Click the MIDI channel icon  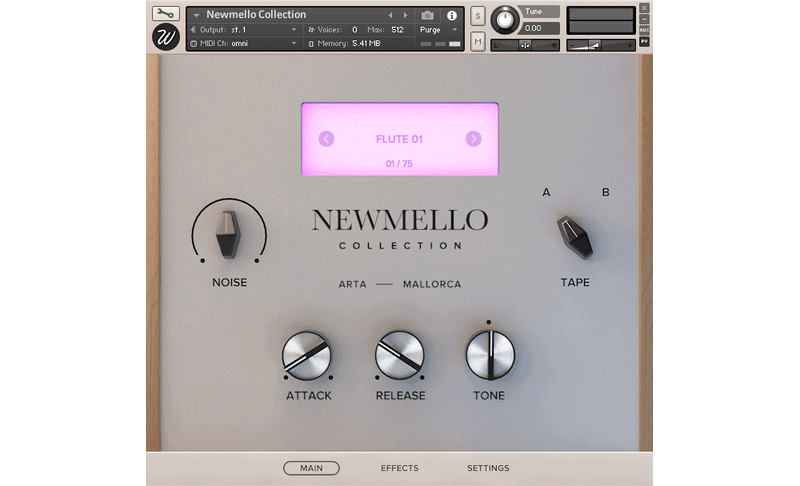[194, 44]
